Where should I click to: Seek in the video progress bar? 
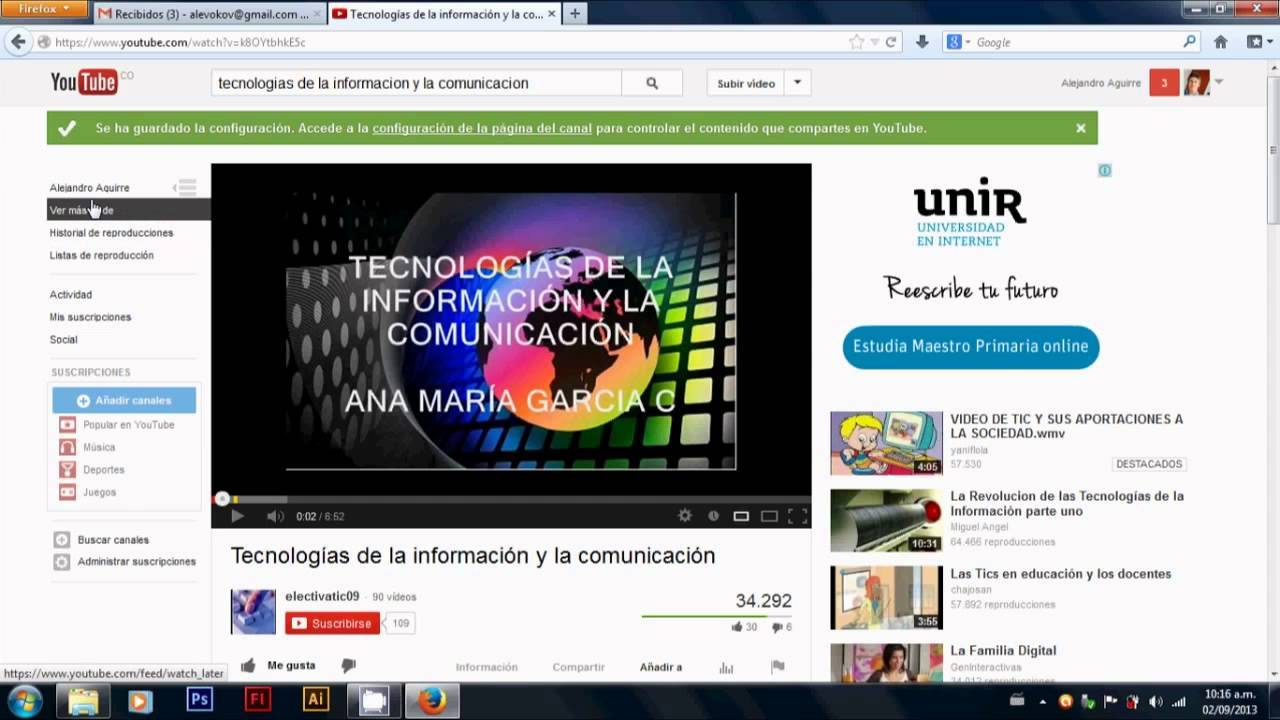511,499
